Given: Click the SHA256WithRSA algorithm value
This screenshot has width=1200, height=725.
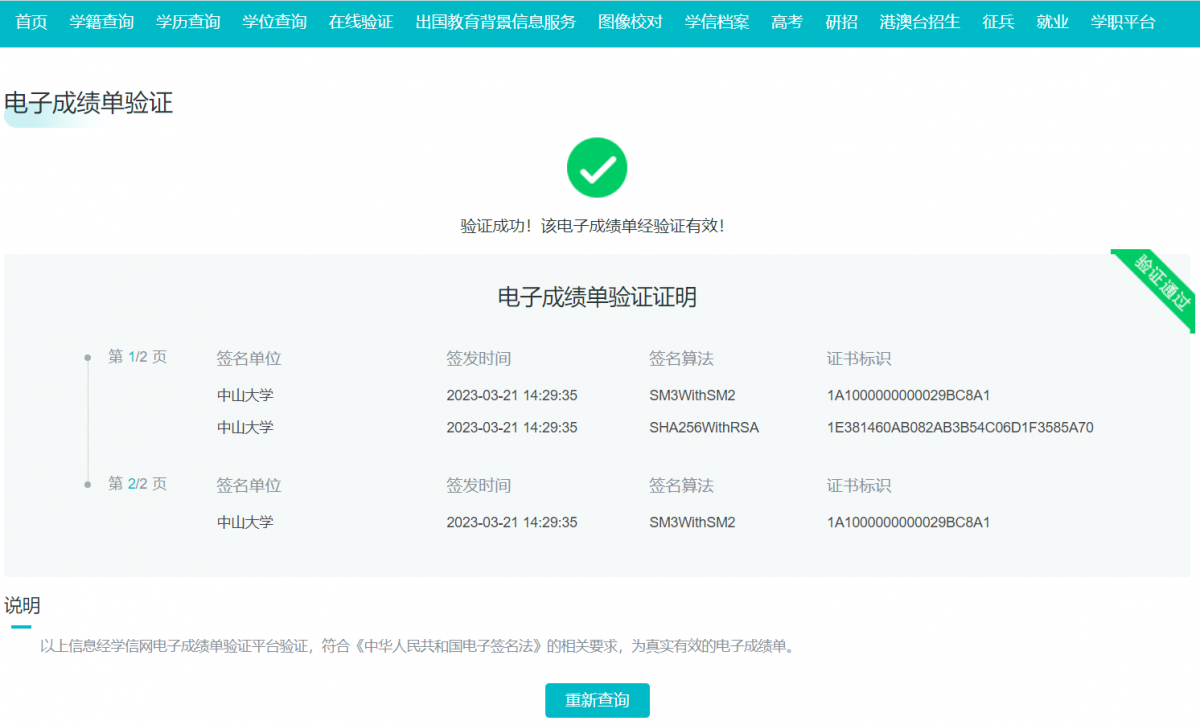Looking at the screenshot, I should point(704,427).
